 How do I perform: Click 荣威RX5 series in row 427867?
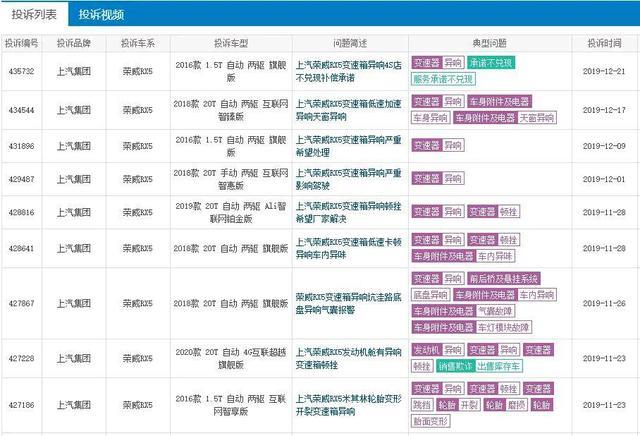click(x=138, y=303)
